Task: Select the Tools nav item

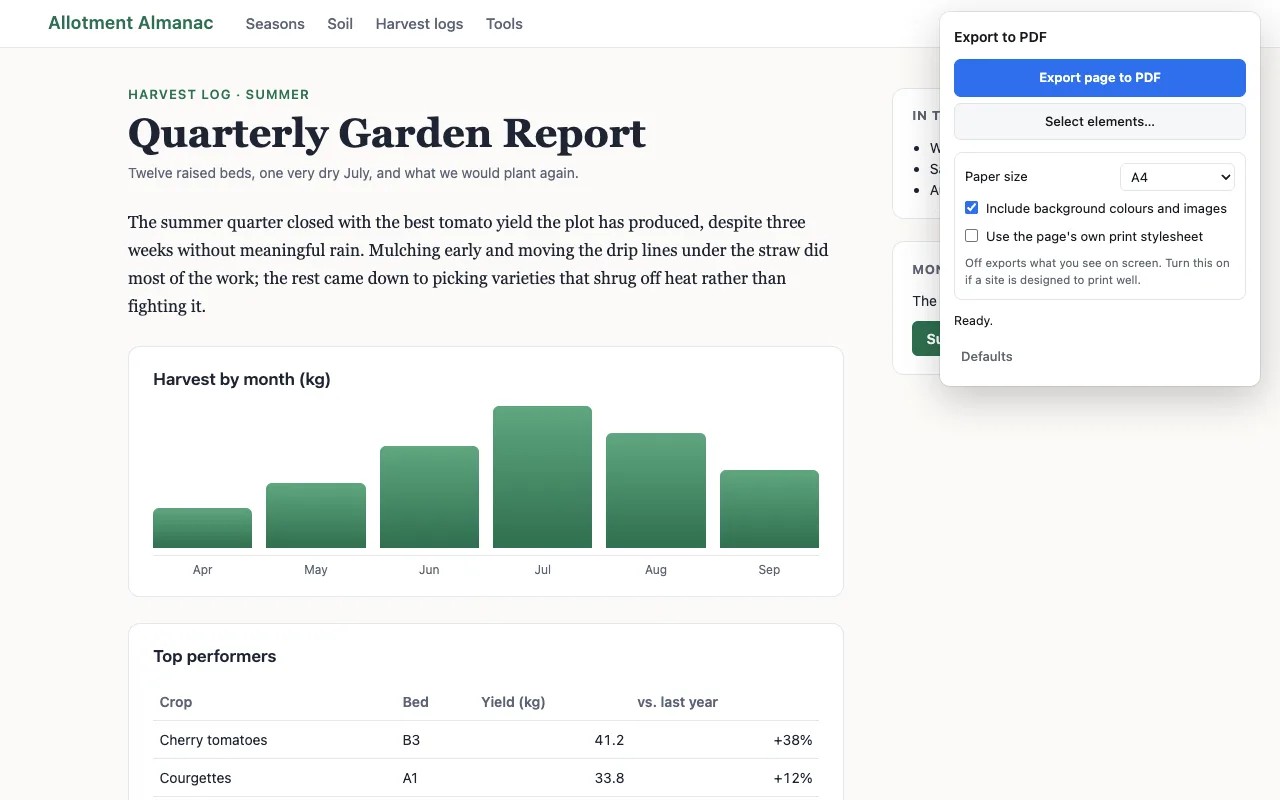Action: (504, 24)
